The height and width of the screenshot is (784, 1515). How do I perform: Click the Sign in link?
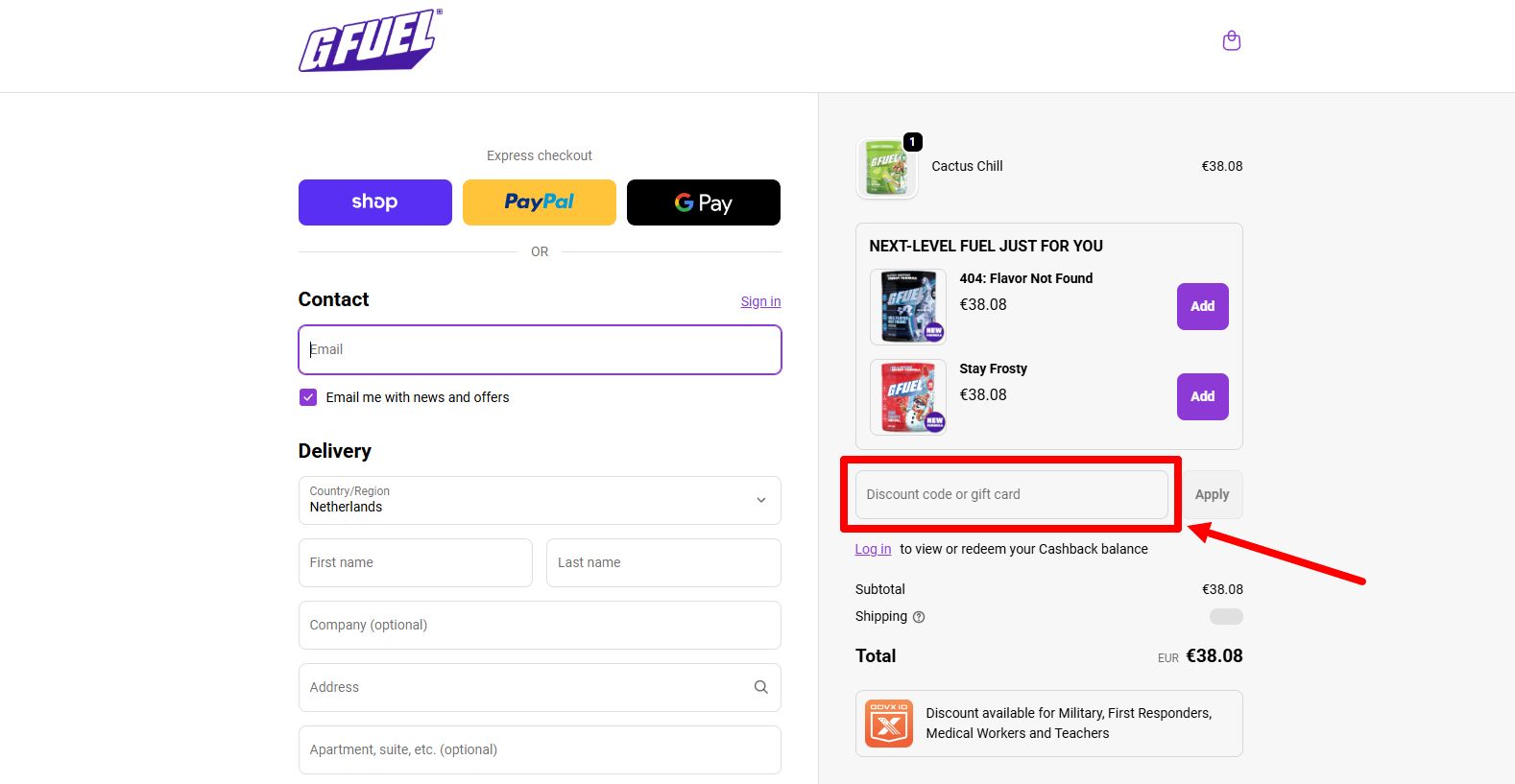tap(760, 301)
